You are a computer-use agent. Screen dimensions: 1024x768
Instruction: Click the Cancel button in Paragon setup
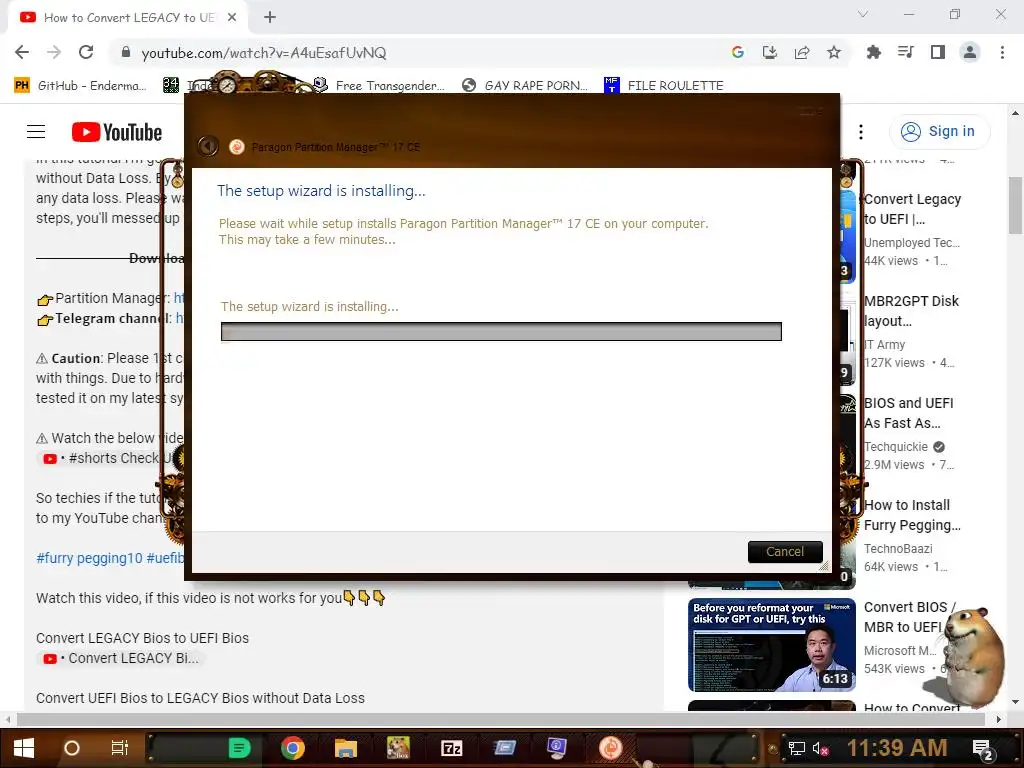pos(784,552)
